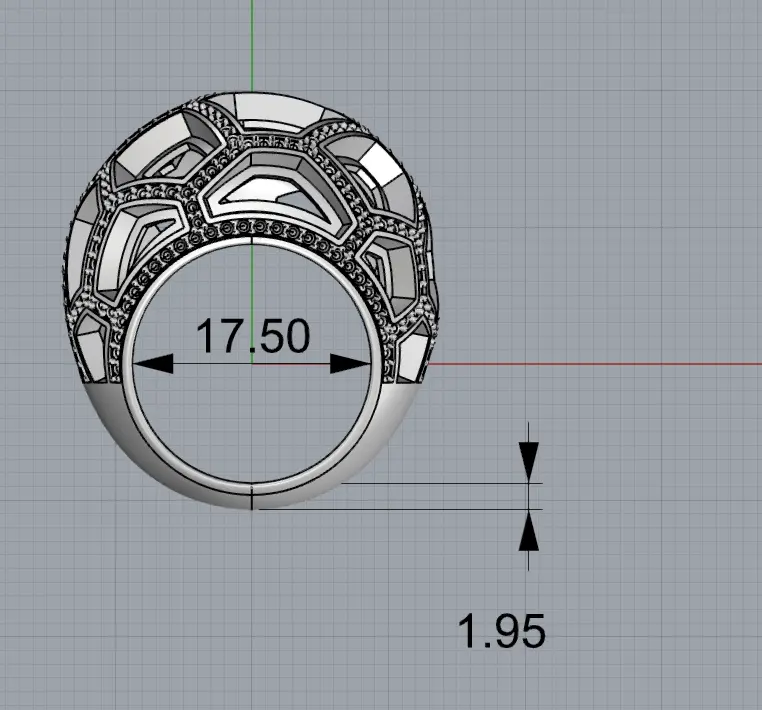Select the 17.50 dimension text
762x710 pixels.
pyautogui.click(x=252, y=337)
